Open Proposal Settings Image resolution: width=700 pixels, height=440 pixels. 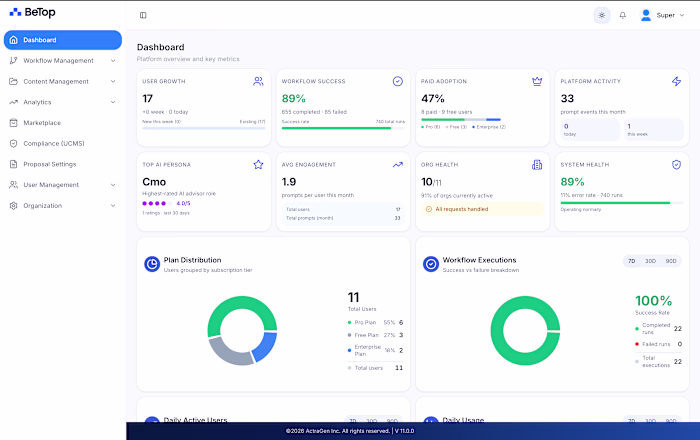pos(62,164)
